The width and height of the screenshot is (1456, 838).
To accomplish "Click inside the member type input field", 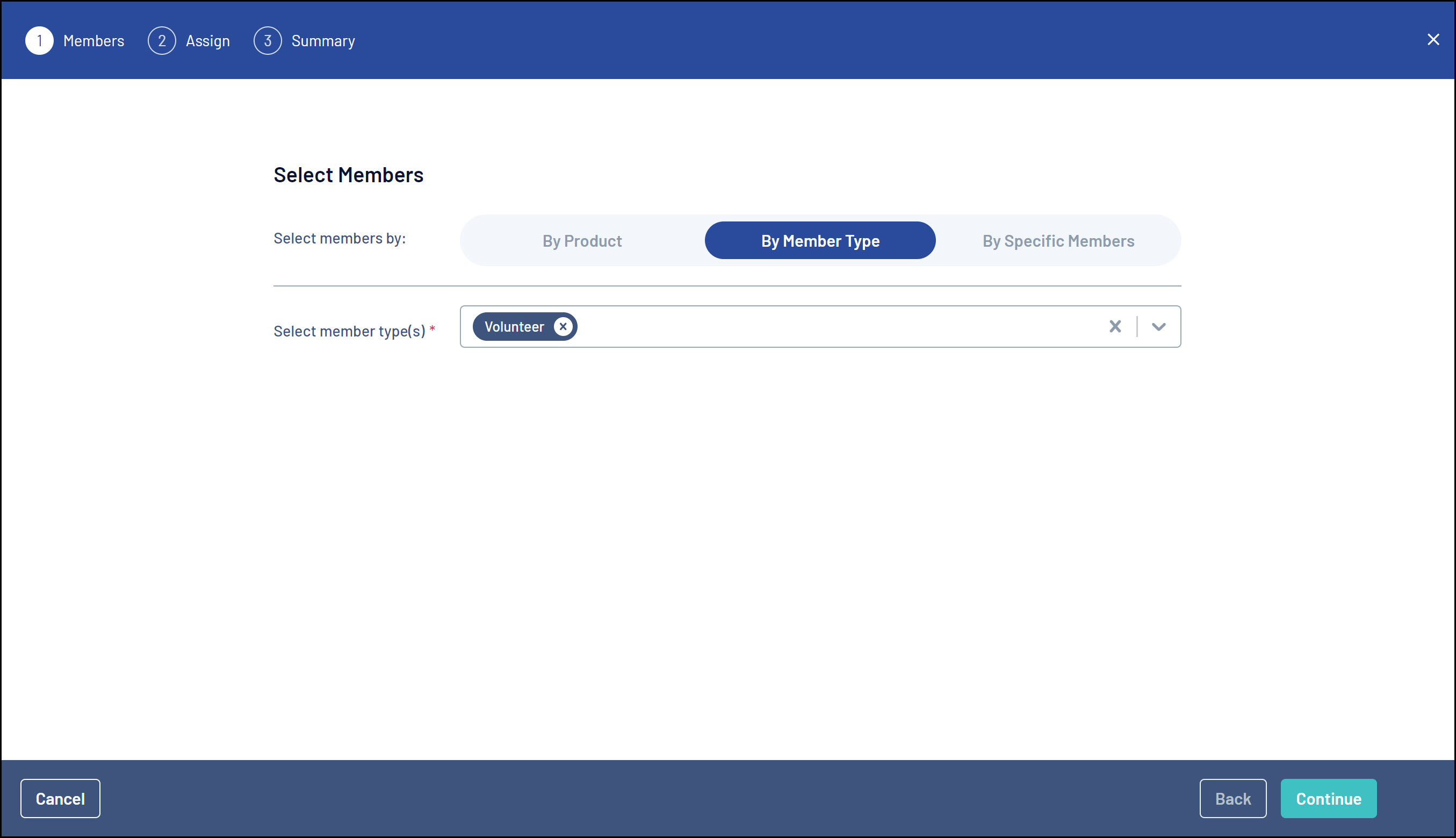I will coord(834,327).
